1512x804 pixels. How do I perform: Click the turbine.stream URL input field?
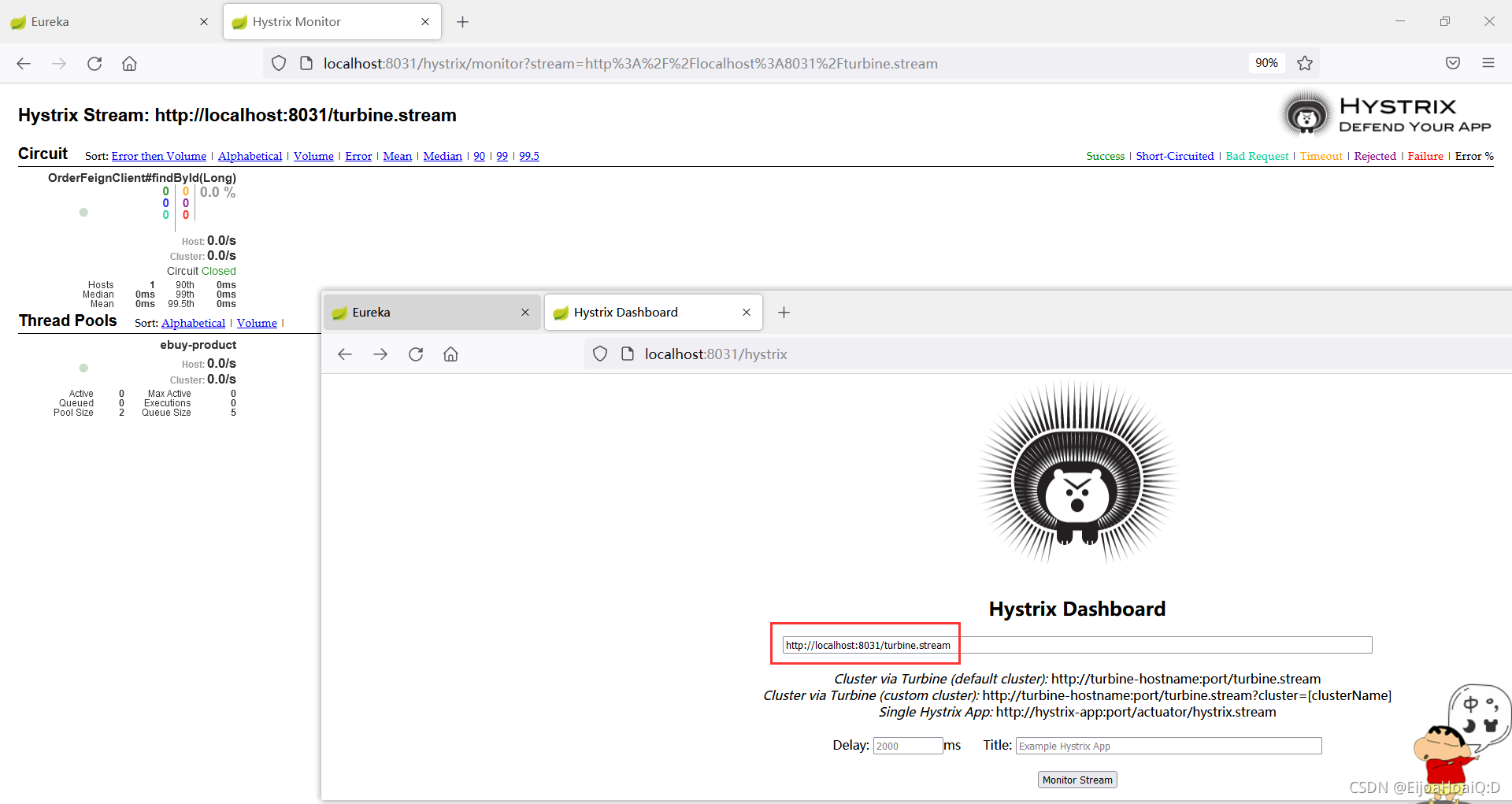pos(1077,645)
